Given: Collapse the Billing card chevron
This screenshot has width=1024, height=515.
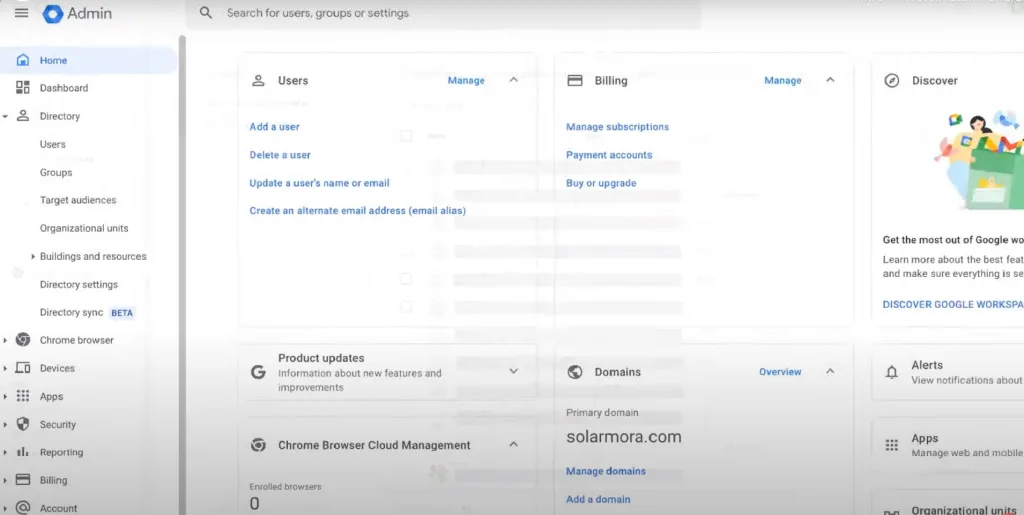Looking at the screenshot, I should 830,80.
